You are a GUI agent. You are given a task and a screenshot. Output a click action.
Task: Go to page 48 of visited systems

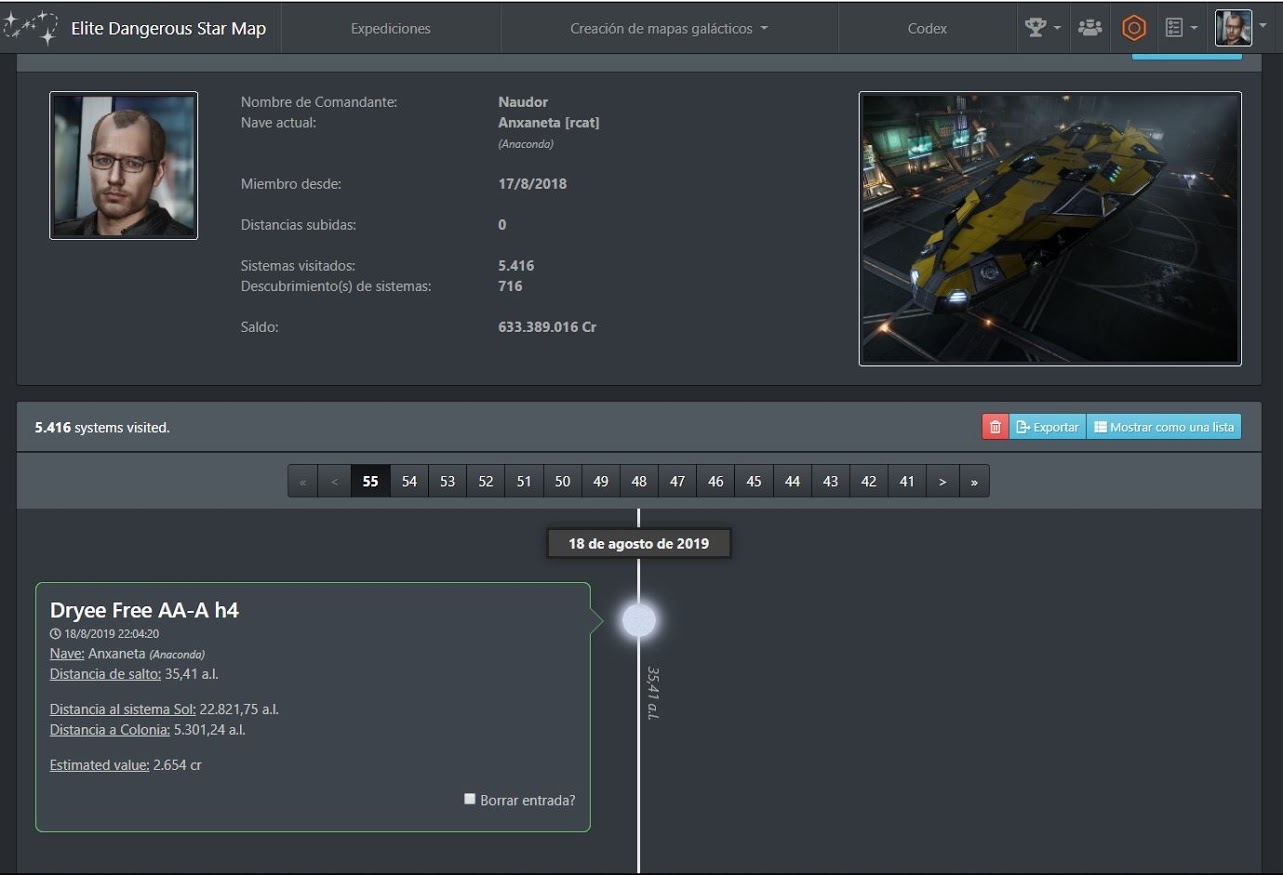639,481
